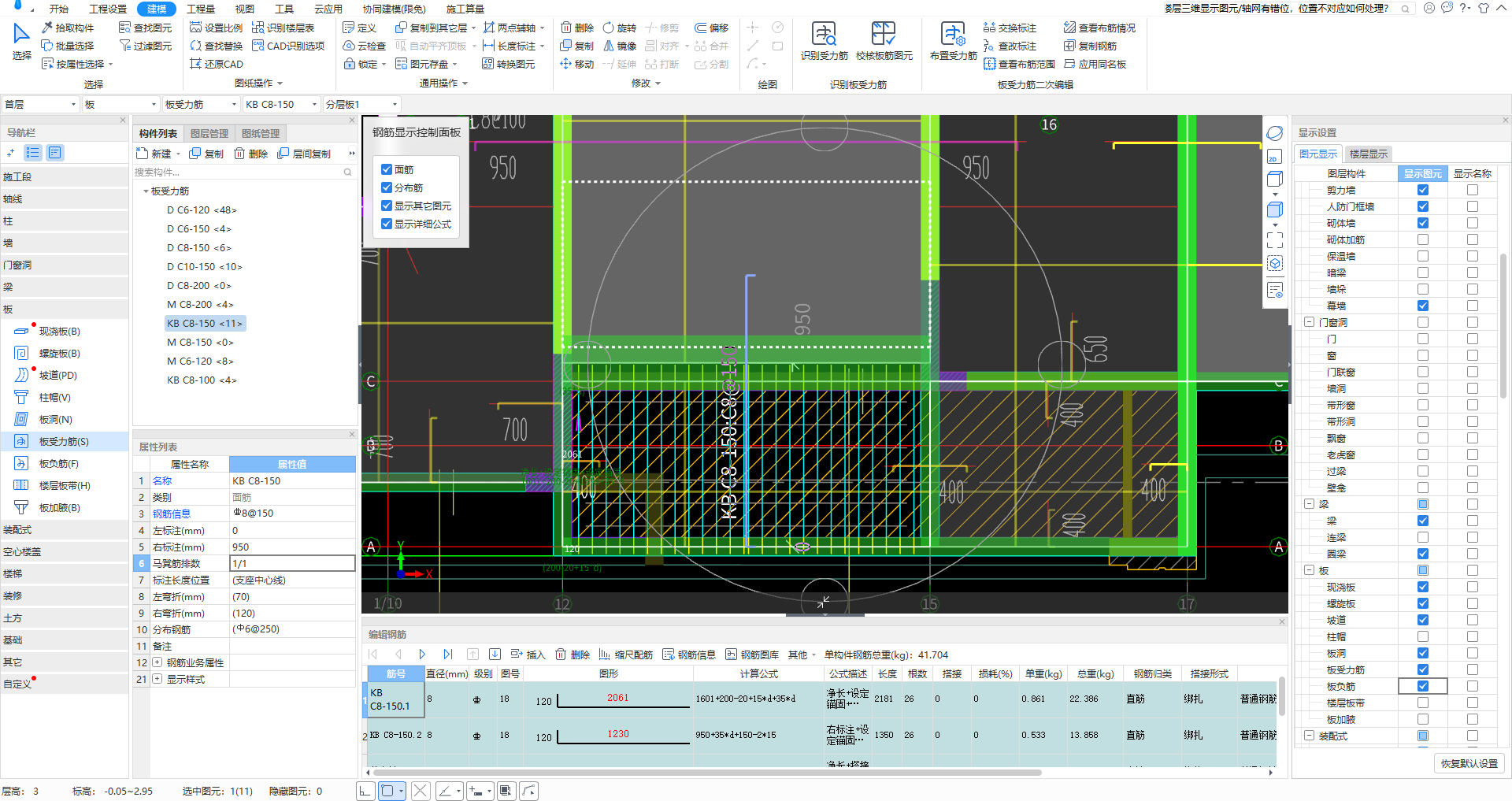Toggle 显示其它图元 checkbox

(x=387, y=206)
